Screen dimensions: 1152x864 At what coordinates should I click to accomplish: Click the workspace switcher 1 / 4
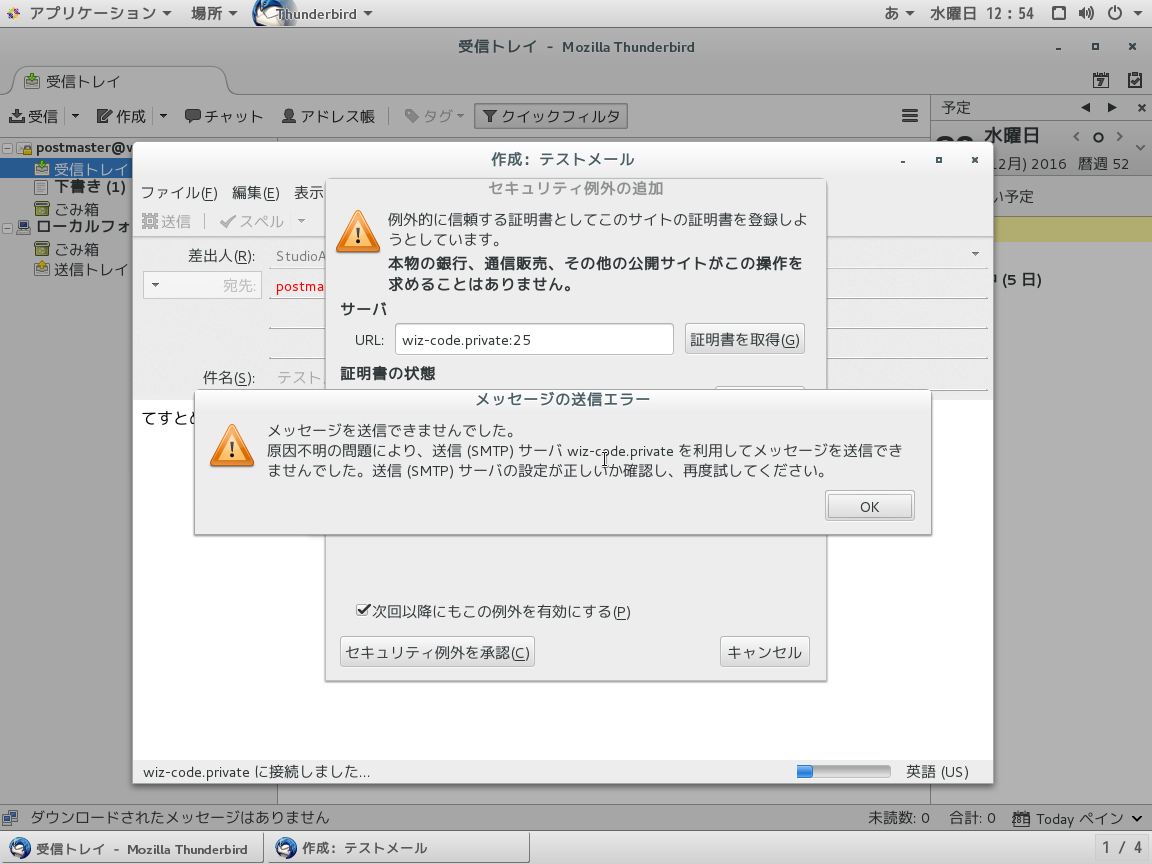tap(1122, 849)
